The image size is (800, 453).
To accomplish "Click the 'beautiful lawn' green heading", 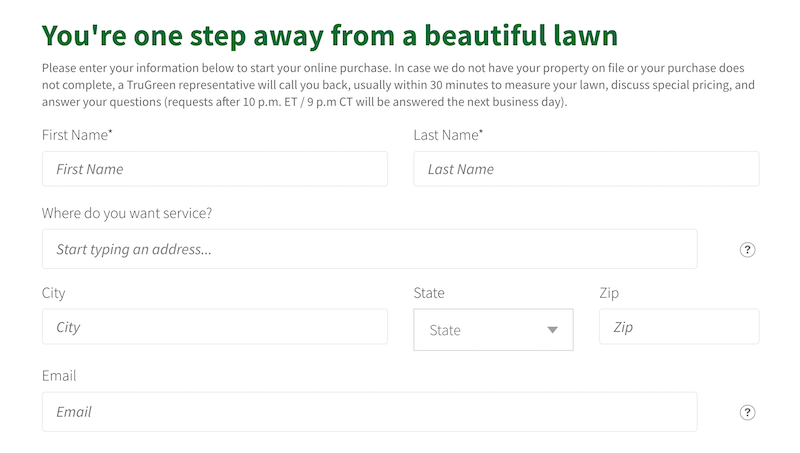I will pos(330,36).
